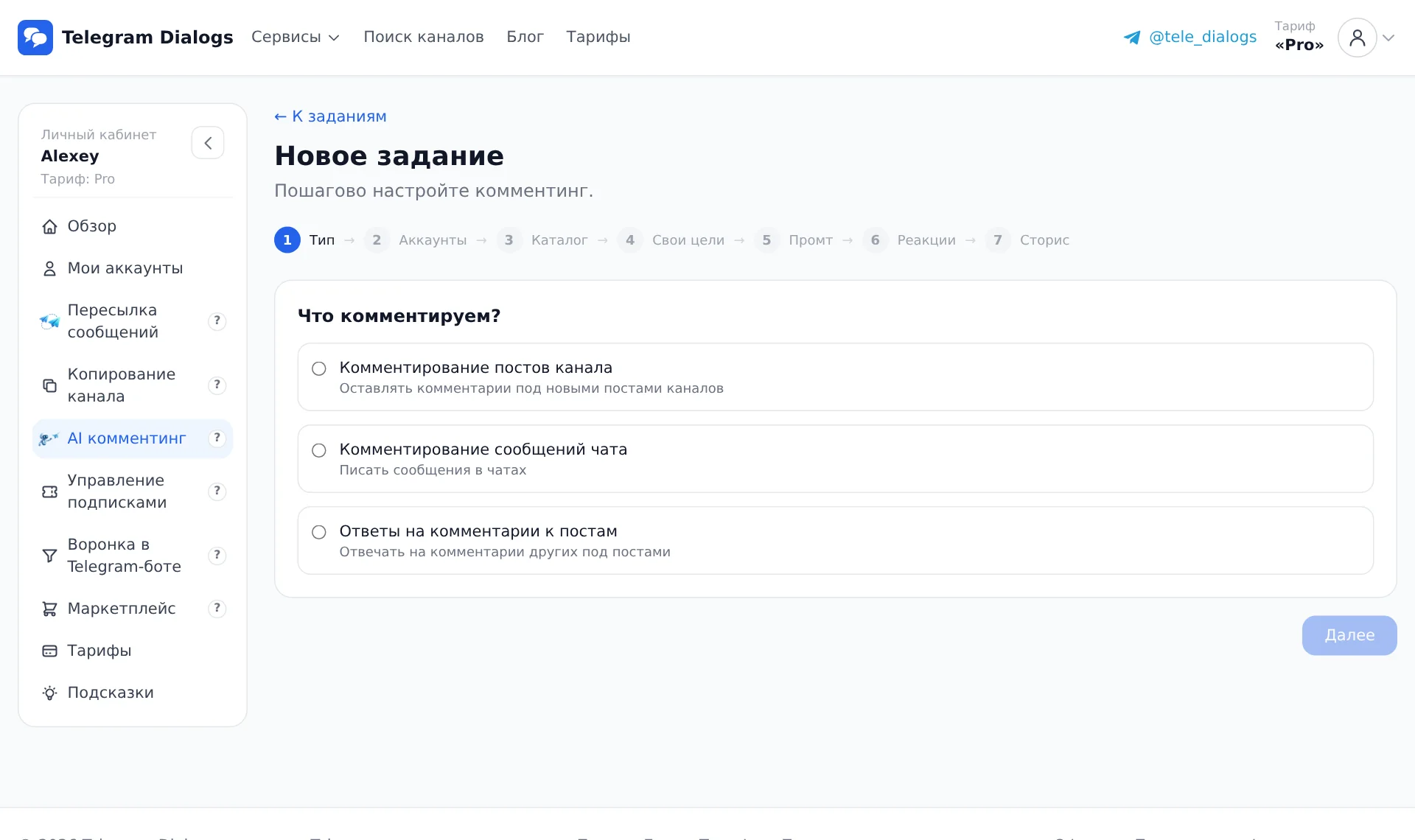Select Комментирование постов канала radio button
This screenshot has height=840, width=1415.
click(319, 368)
